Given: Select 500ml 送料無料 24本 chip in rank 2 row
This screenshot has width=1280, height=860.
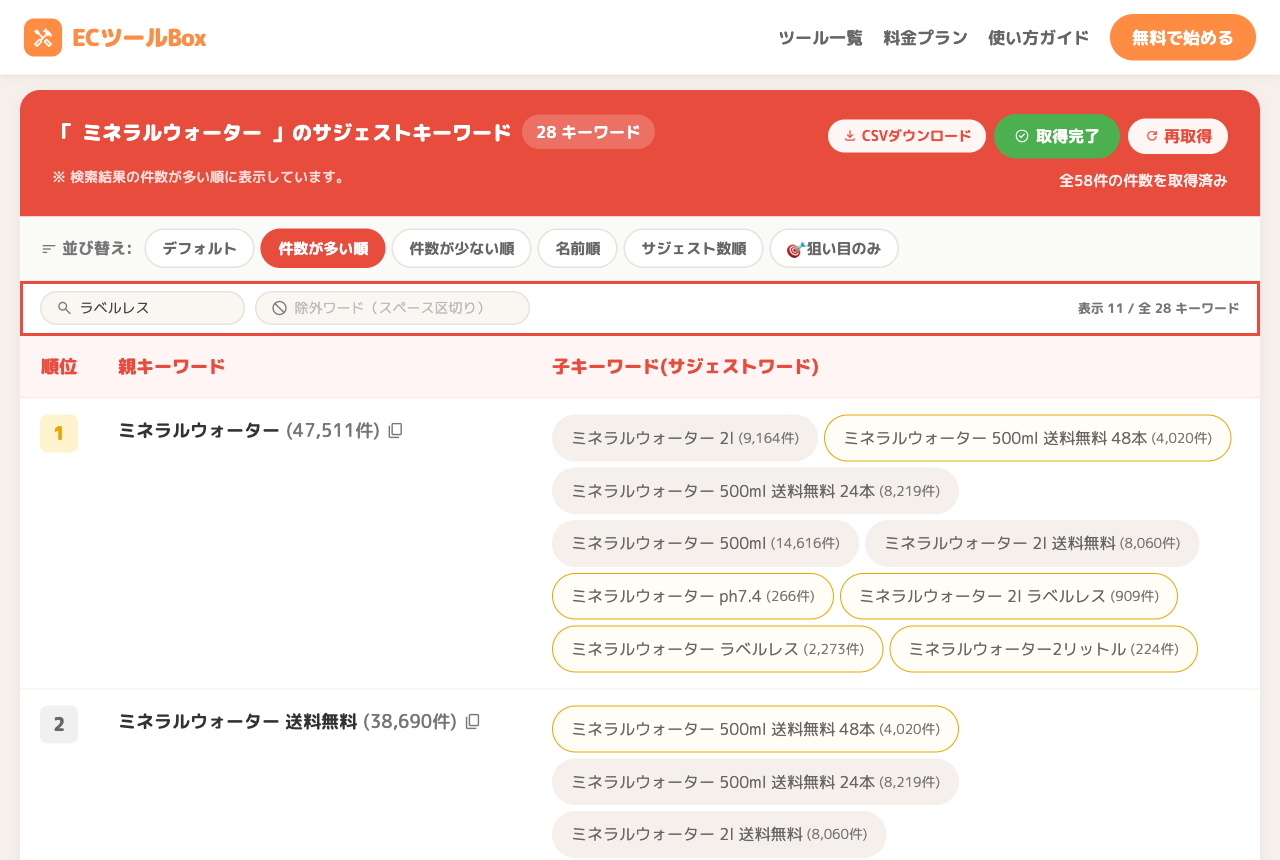Looking at the screenshot, I should (755, 782).
